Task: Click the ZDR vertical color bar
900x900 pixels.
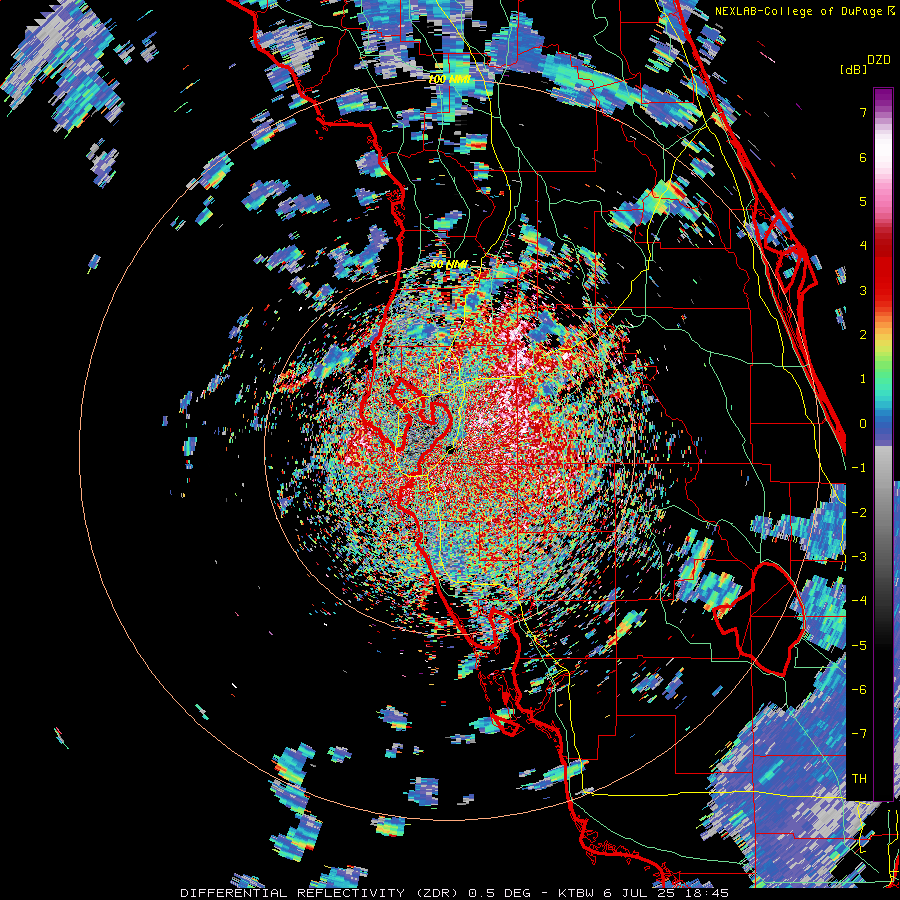Action: pyautogui.click(x=883, y=444)
